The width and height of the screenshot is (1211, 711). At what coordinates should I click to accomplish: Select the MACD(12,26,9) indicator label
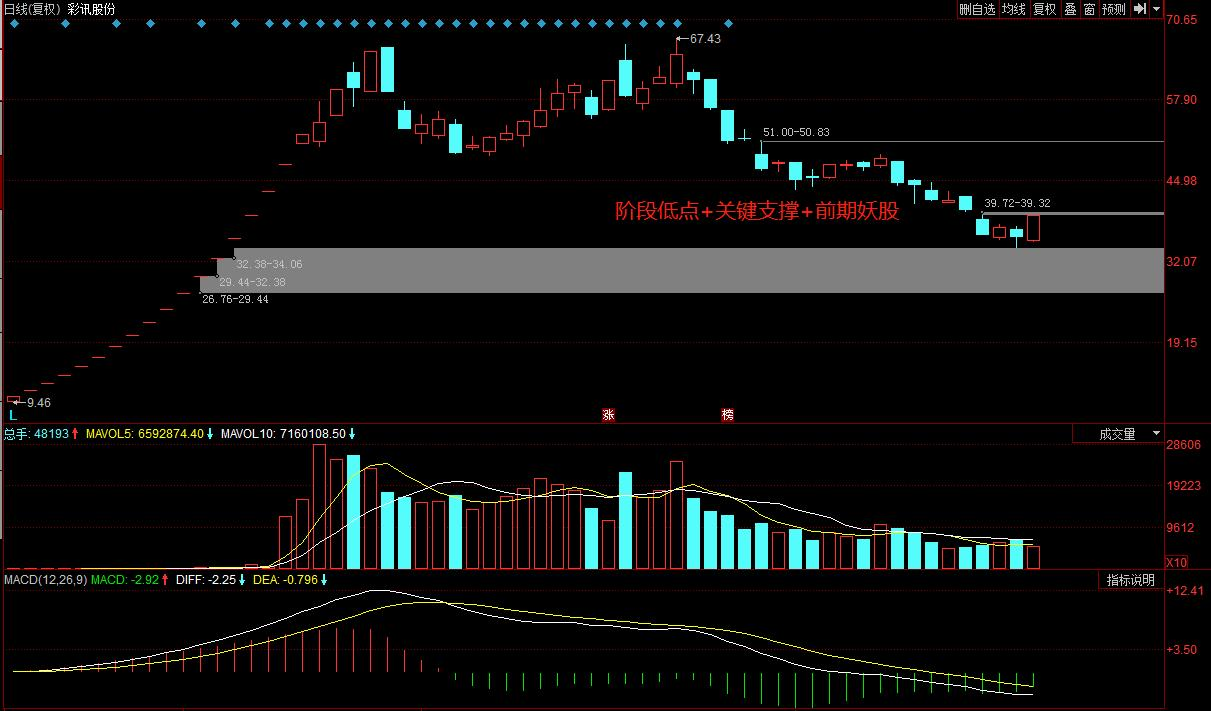click(45, 580)
